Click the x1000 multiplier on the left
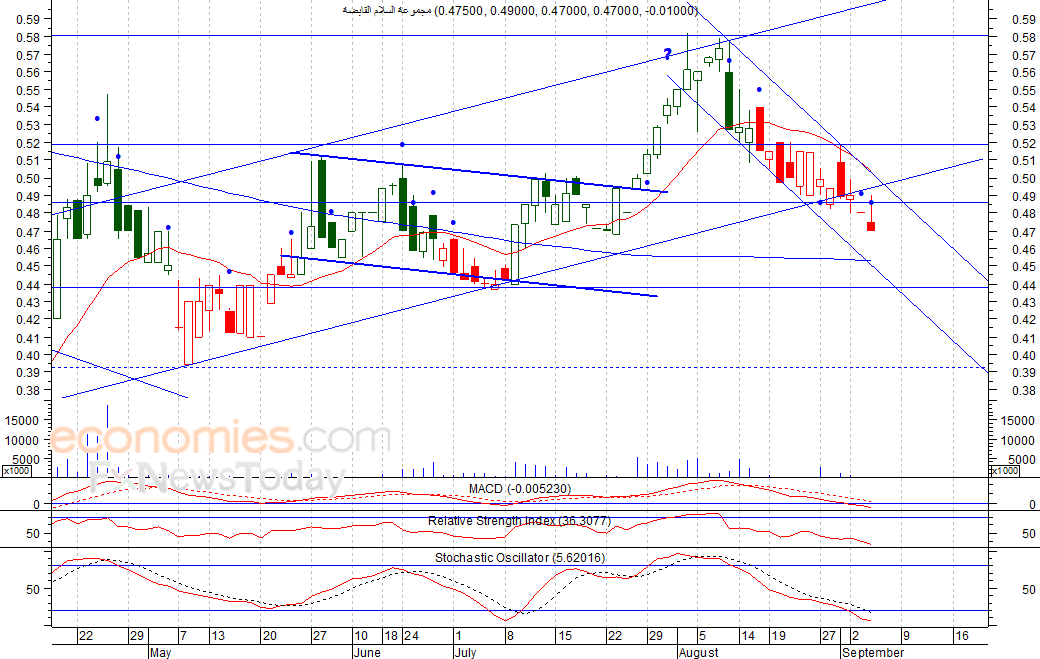Image resolution: width=1040 pixels, height=659 pixels. [17, 471]
